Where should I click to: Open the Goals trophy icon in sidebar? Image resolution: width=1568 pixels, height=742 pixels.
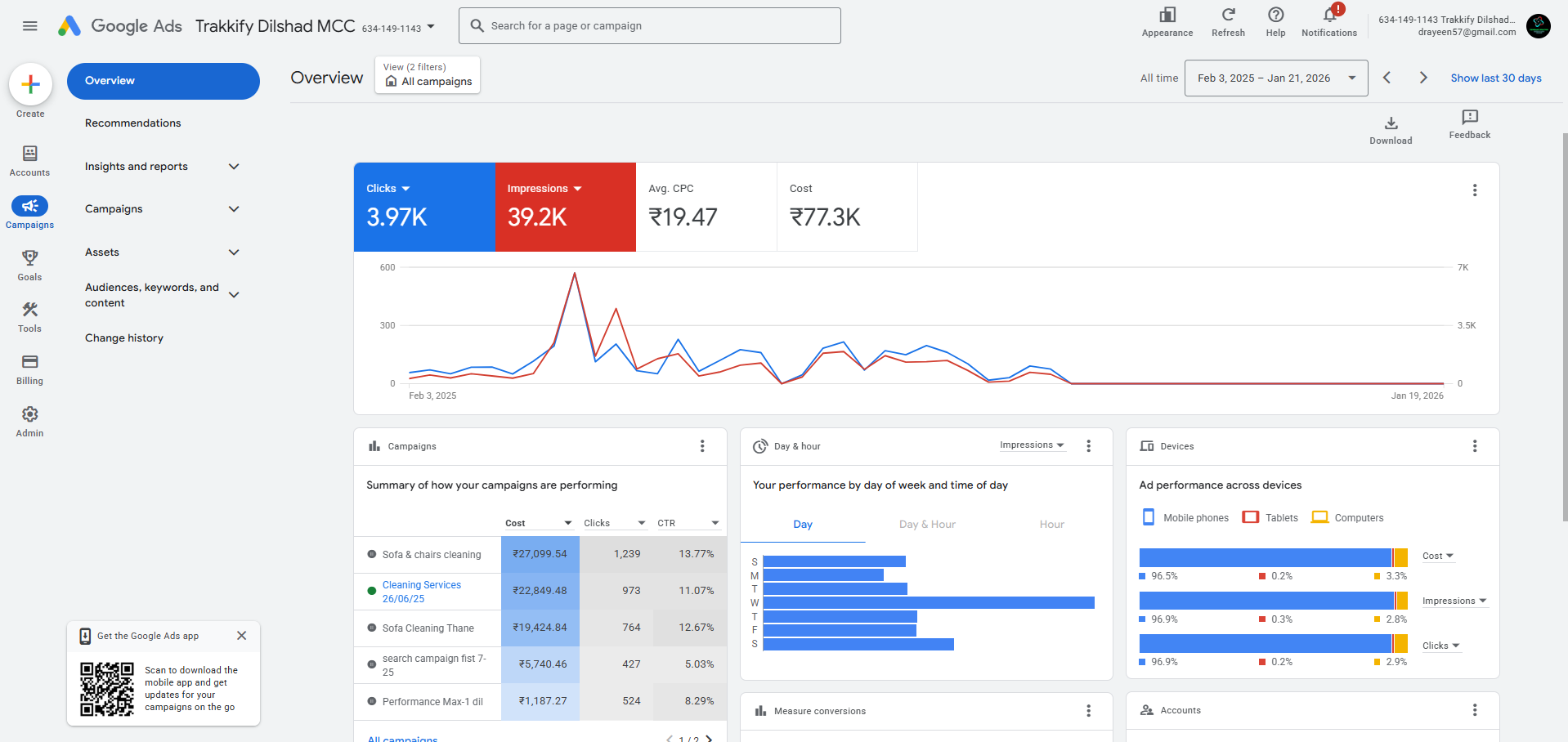pyautogui.click(x=29, y=258)
